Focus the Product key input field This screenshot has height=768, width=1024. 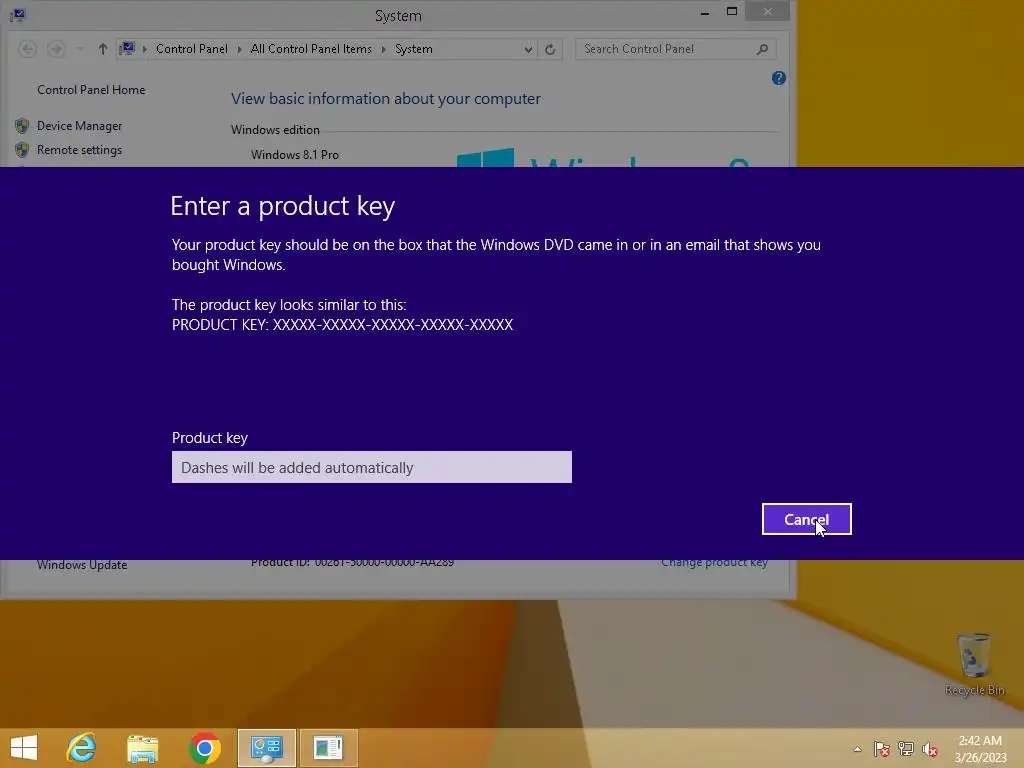[x=372, y=467]
